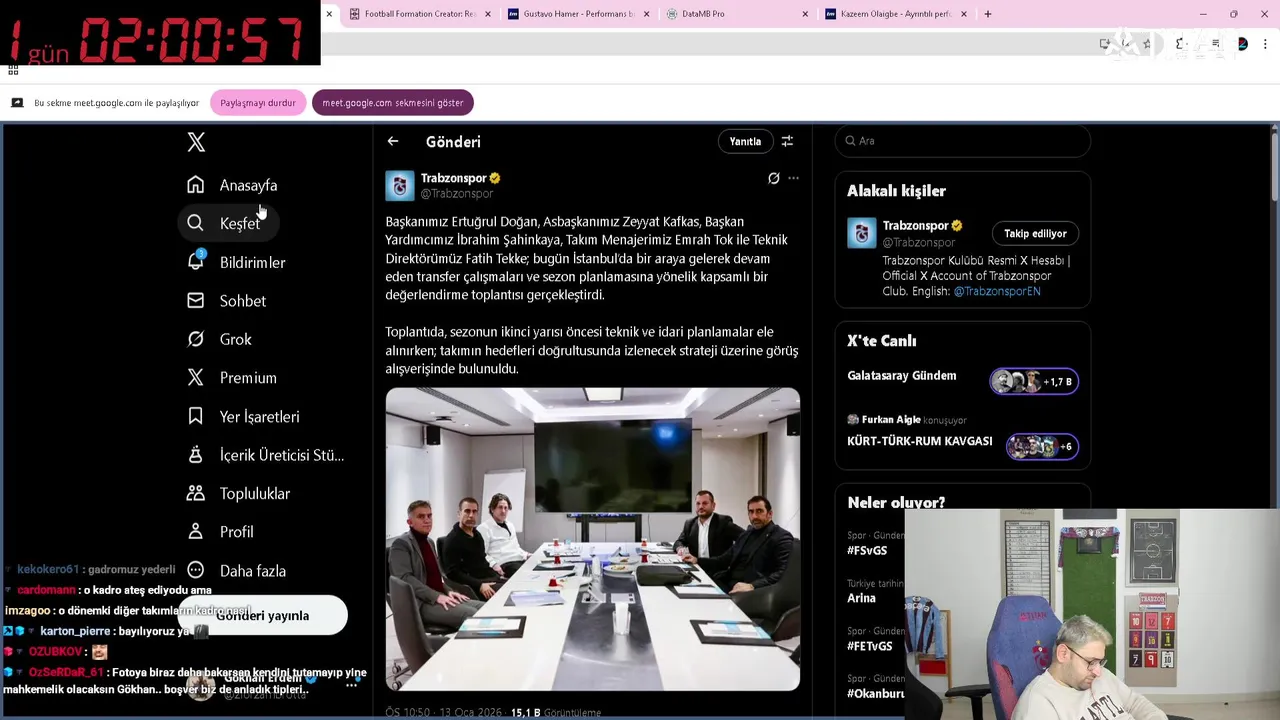
Task: Close the Gustavo Hamer tab
Action: click(x=647, y=14)
